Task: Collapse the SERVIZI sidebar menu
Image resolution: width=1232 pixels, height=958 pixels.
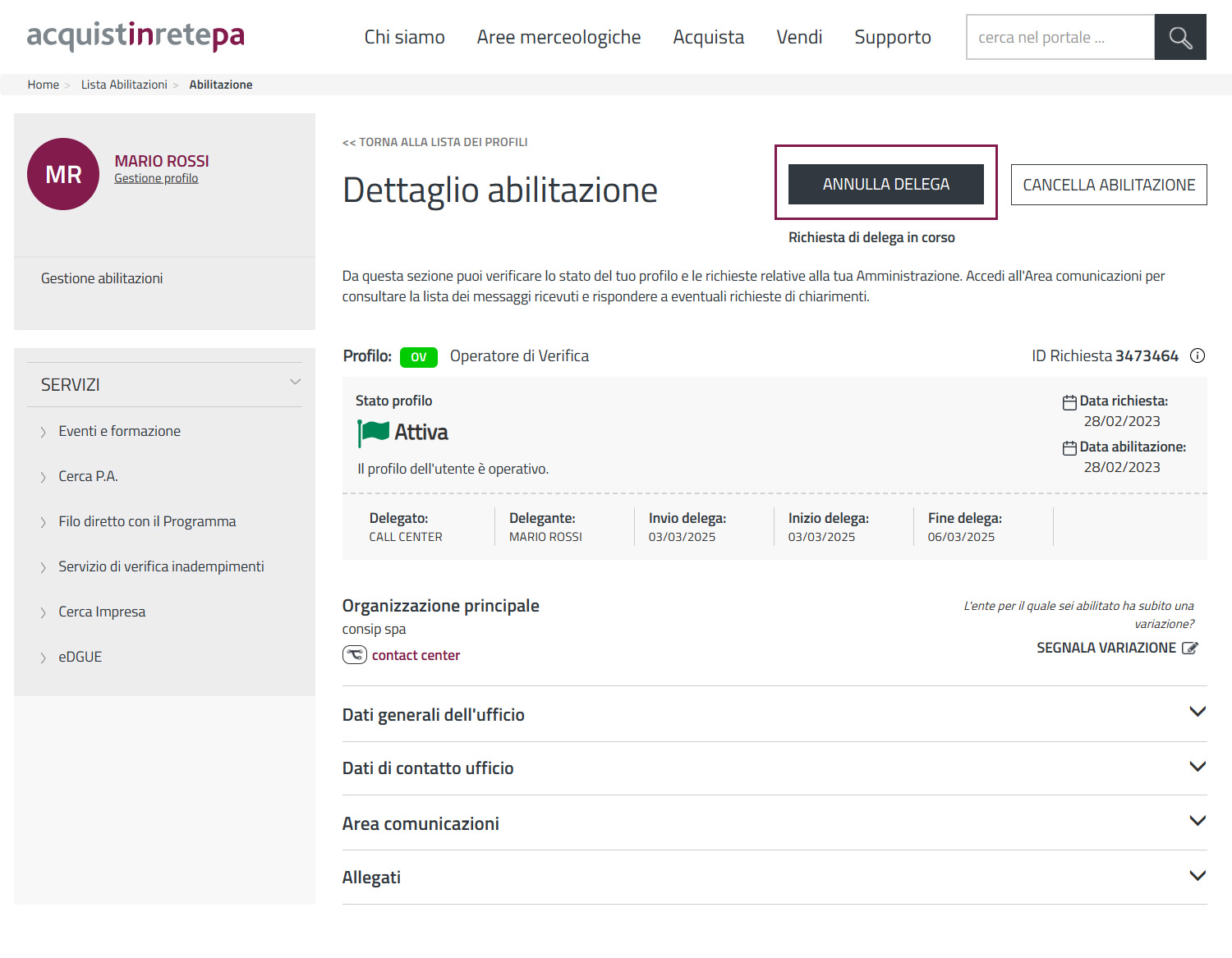Action: 295,383
